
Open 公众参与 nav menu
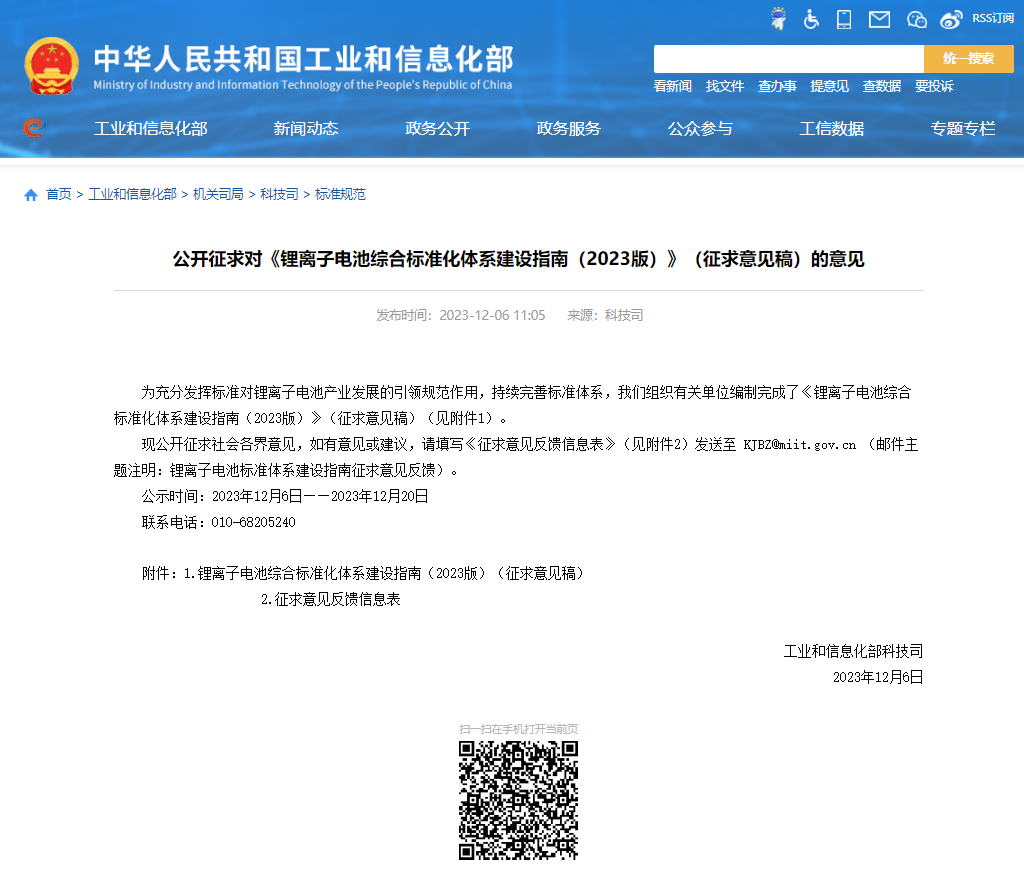pos(699,129)
